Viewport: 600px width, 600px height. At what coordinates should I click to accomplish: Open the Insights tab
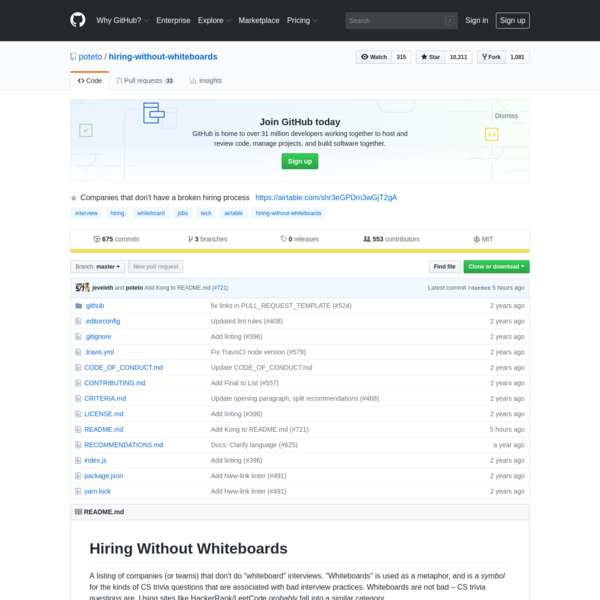205,81
